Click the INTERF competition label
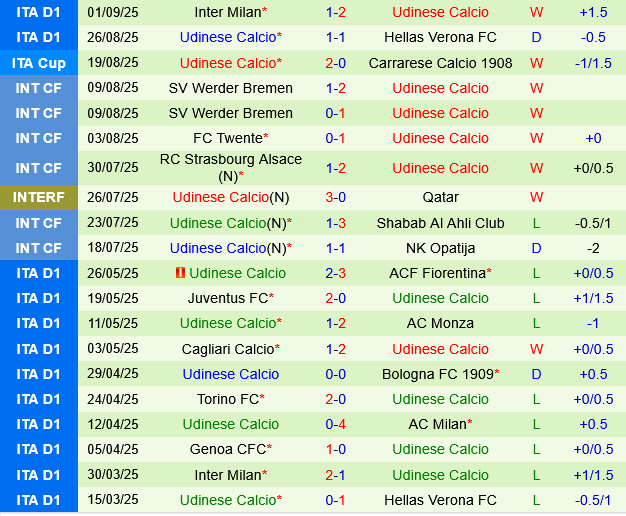This screenshot has width=626, height=516. (x=38, y=198)
